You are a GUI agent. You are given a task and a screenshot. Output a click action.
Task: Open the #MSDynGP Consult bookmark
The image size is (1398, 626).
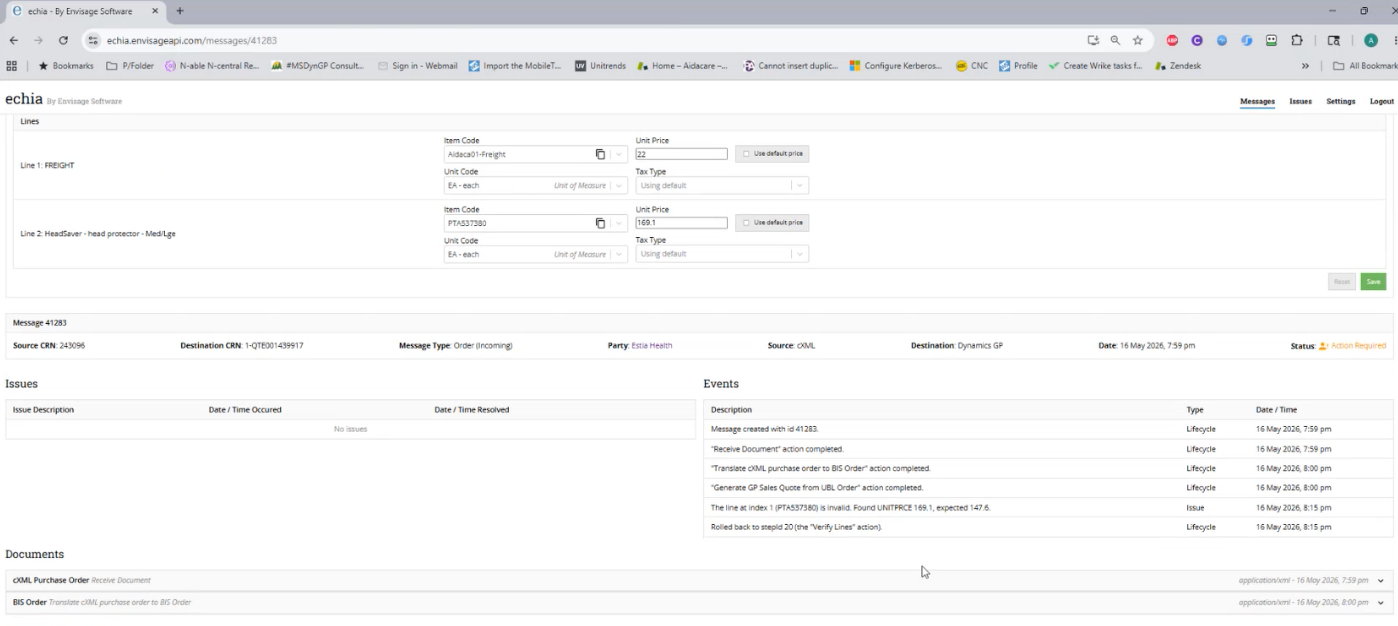pyautogui.click(x=317, y=66)
